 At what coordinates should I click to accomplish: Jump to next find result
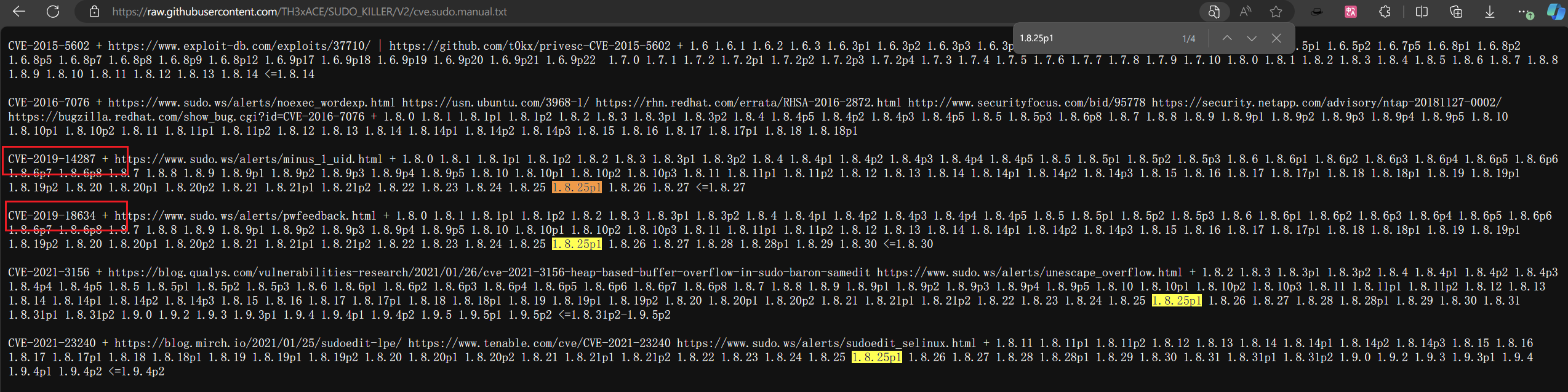(x=1252, y=38)
